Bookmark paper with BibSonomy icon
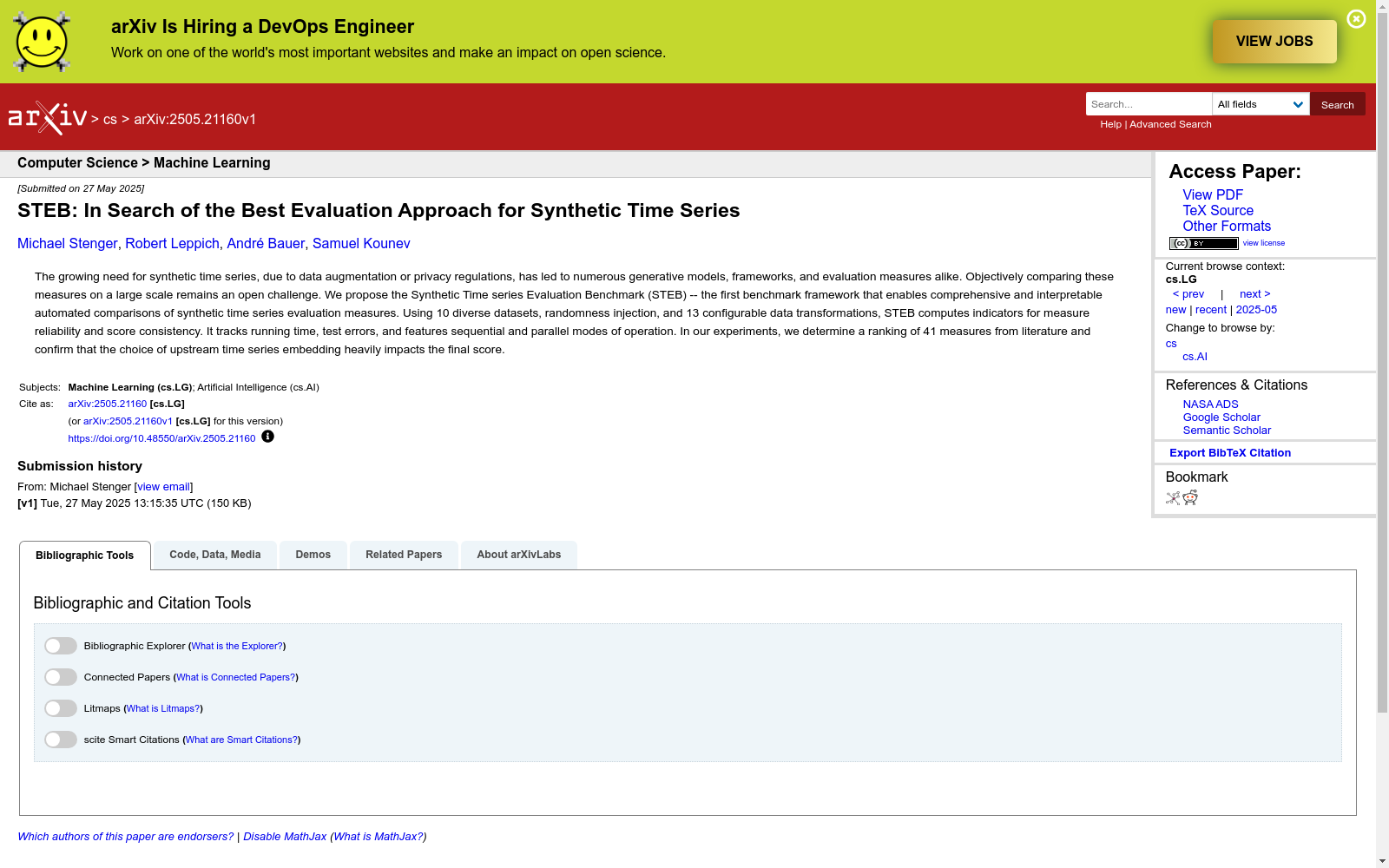 point(1173,498)
